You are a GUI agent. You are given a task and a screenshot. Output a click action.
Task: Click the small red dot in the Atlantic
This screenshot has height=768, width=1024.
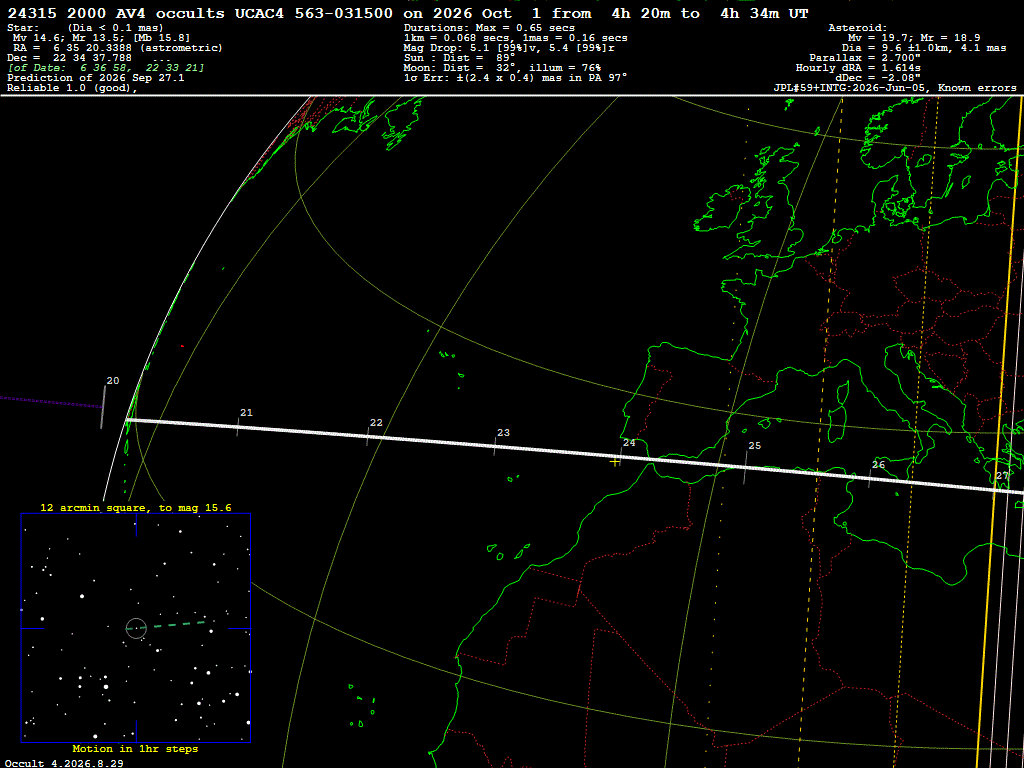[x=182, y=346]
